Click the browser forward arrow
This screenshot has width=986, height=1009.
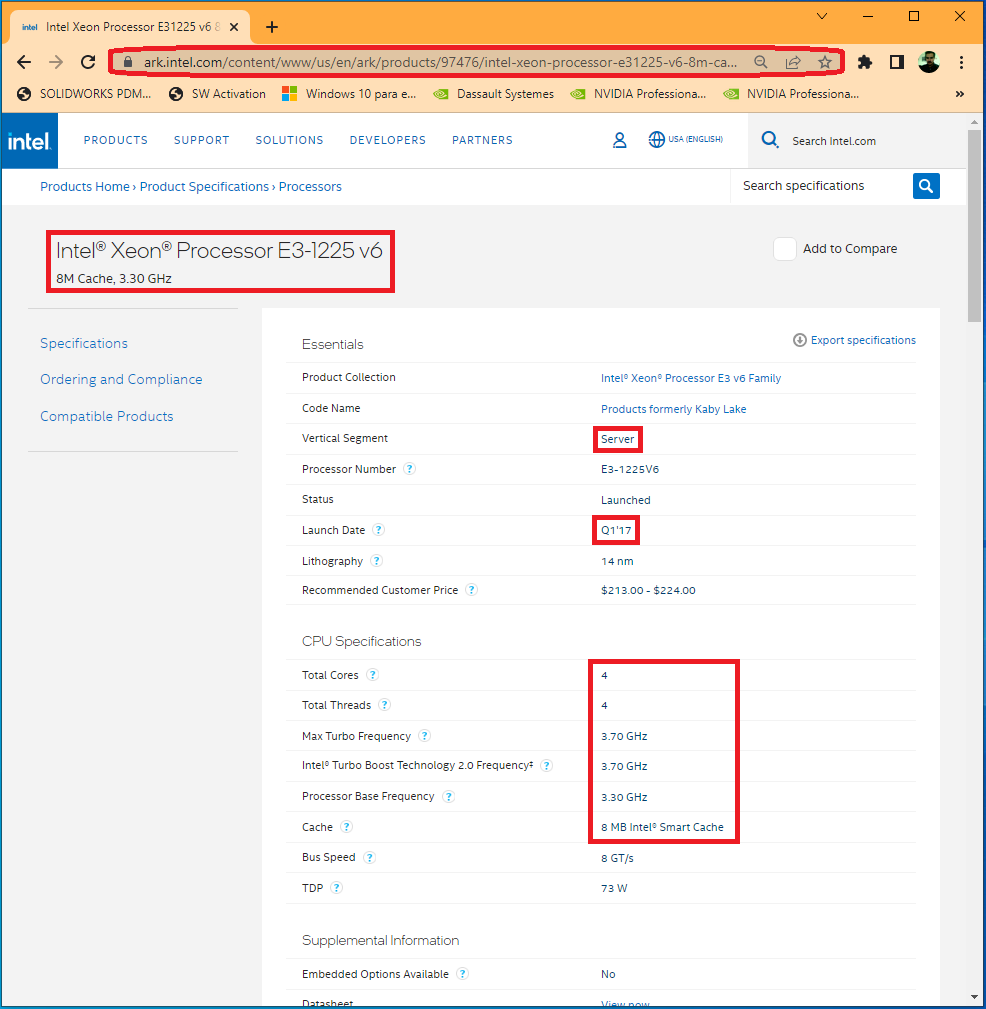point(56,62)
